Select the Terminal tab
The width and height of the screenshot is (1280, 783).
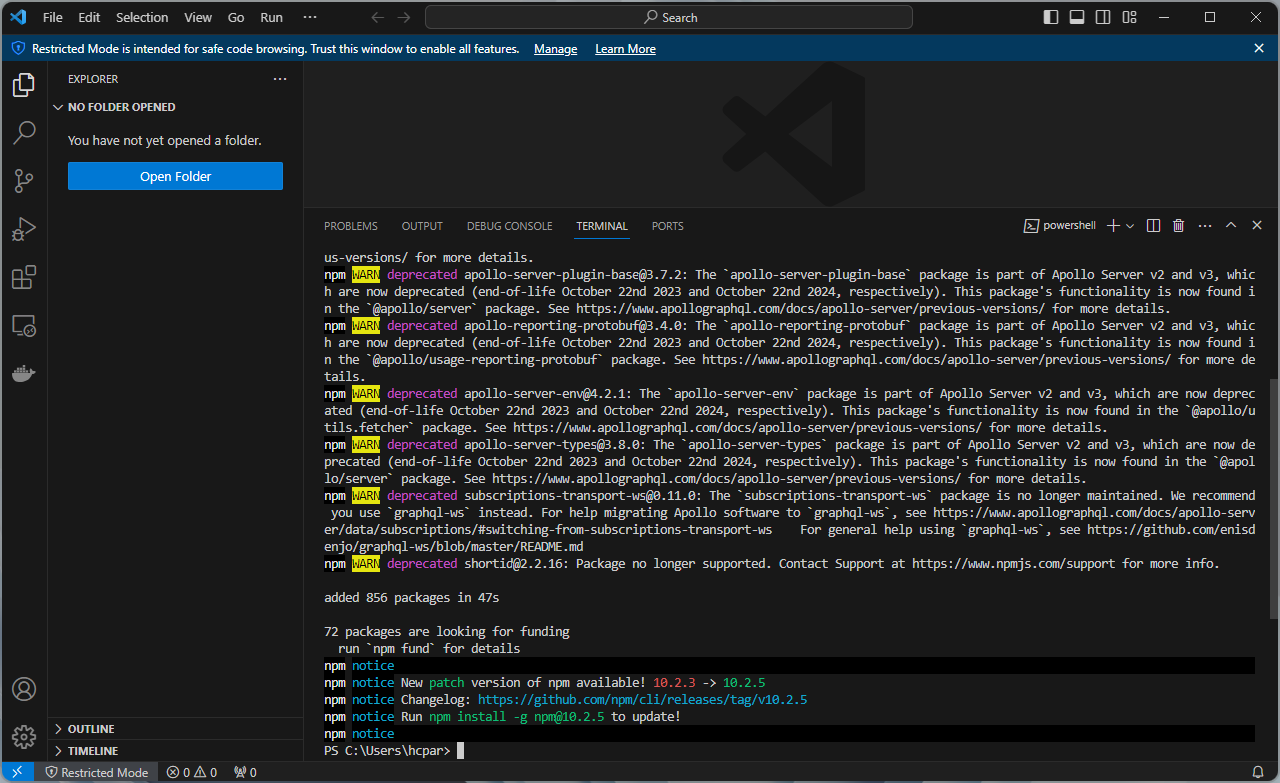[x=602, y=226]
